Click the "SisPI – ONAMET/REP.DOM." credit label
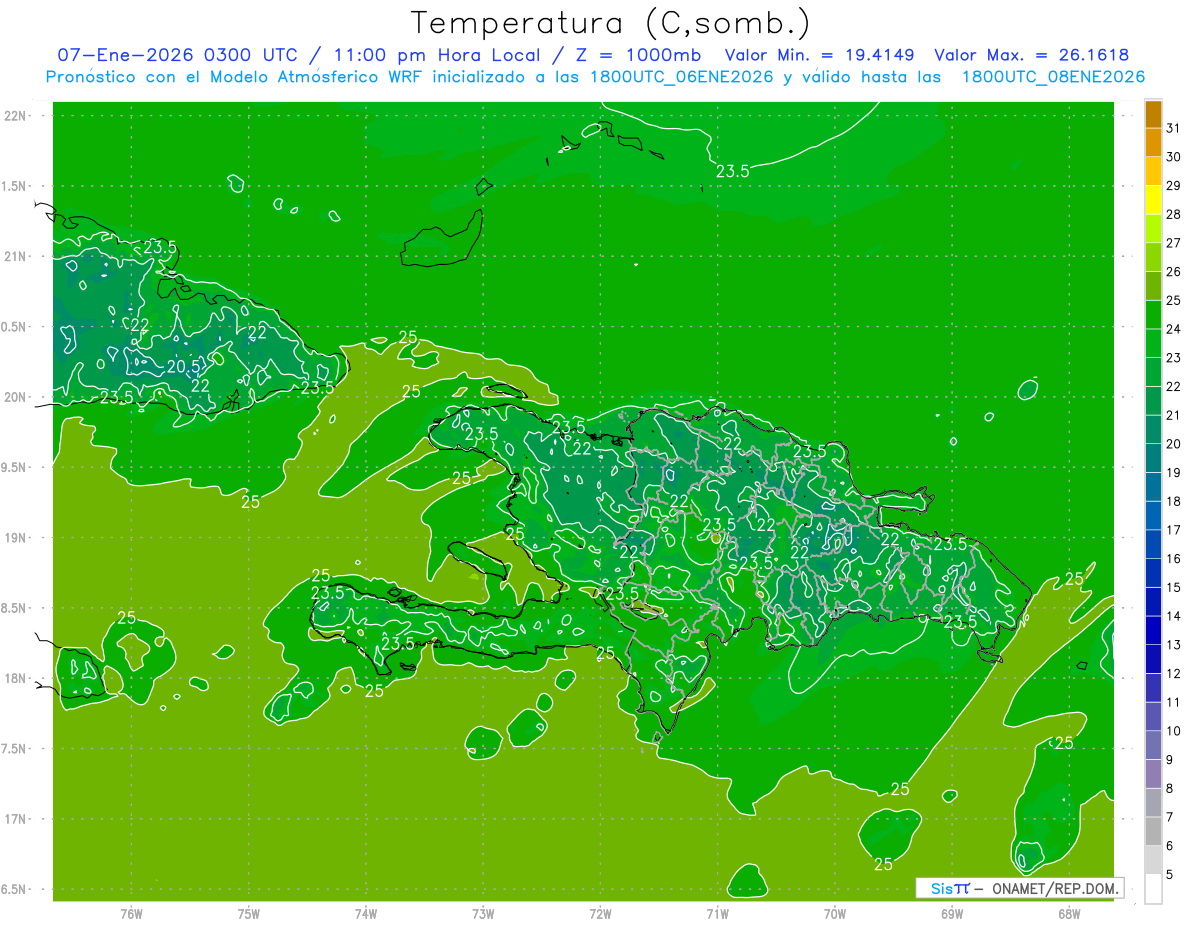 tap(1020, 888)
